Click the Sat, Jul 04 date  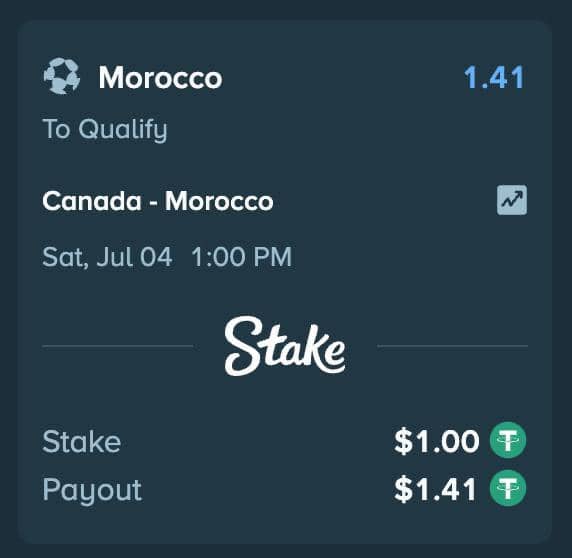point(107,257)
